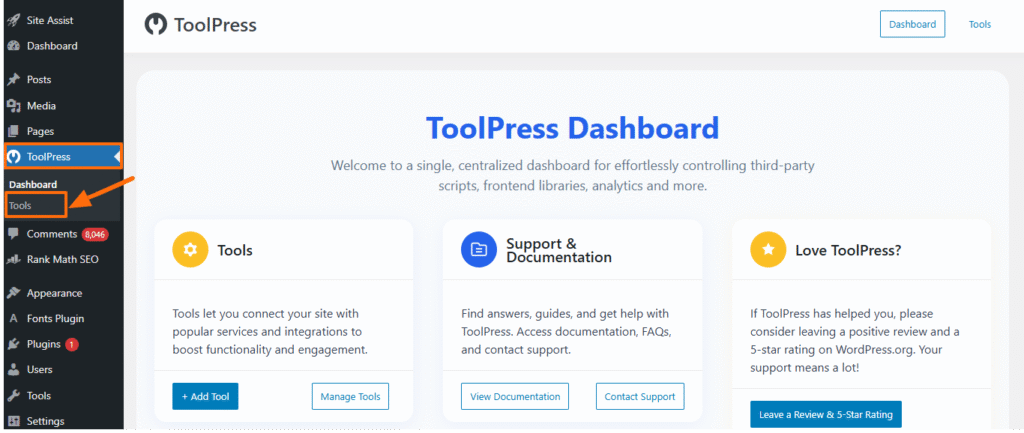Click the Rank Math SEO chart icon
The image size is (1024, 433).
[13, 259]
